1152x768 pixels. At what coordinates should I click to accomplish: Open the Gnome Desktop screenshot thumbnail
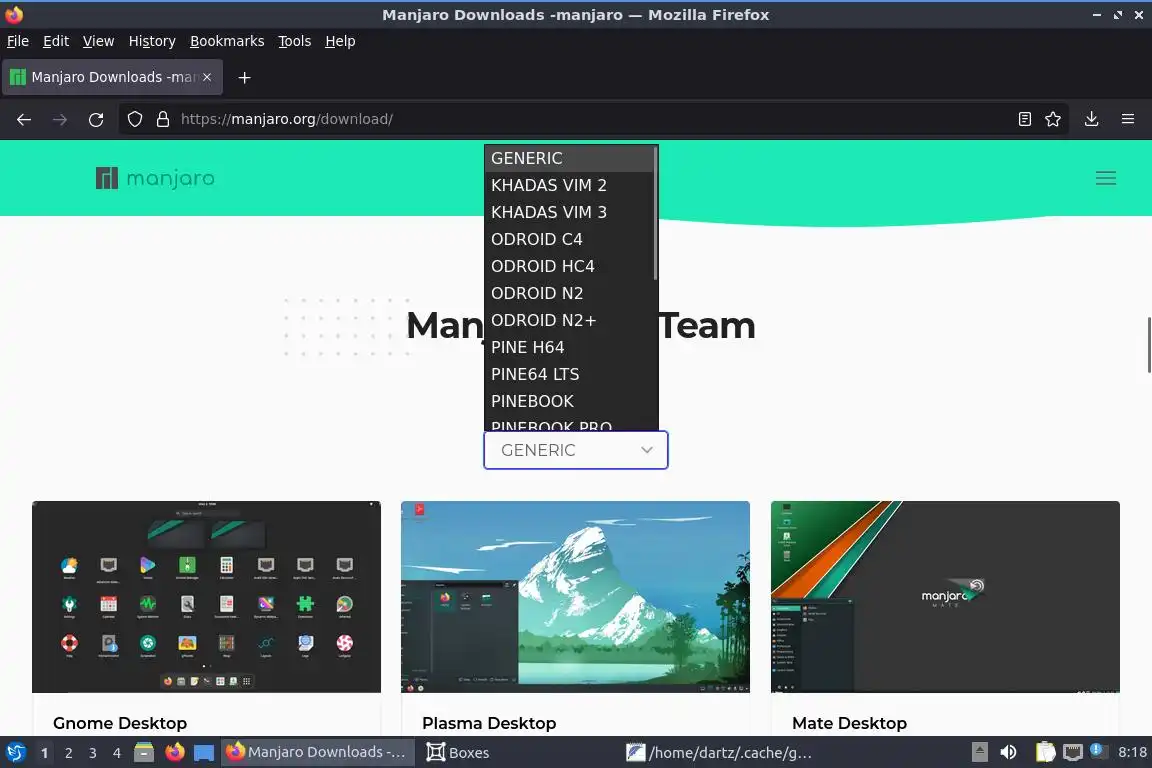tap(206, 597)
